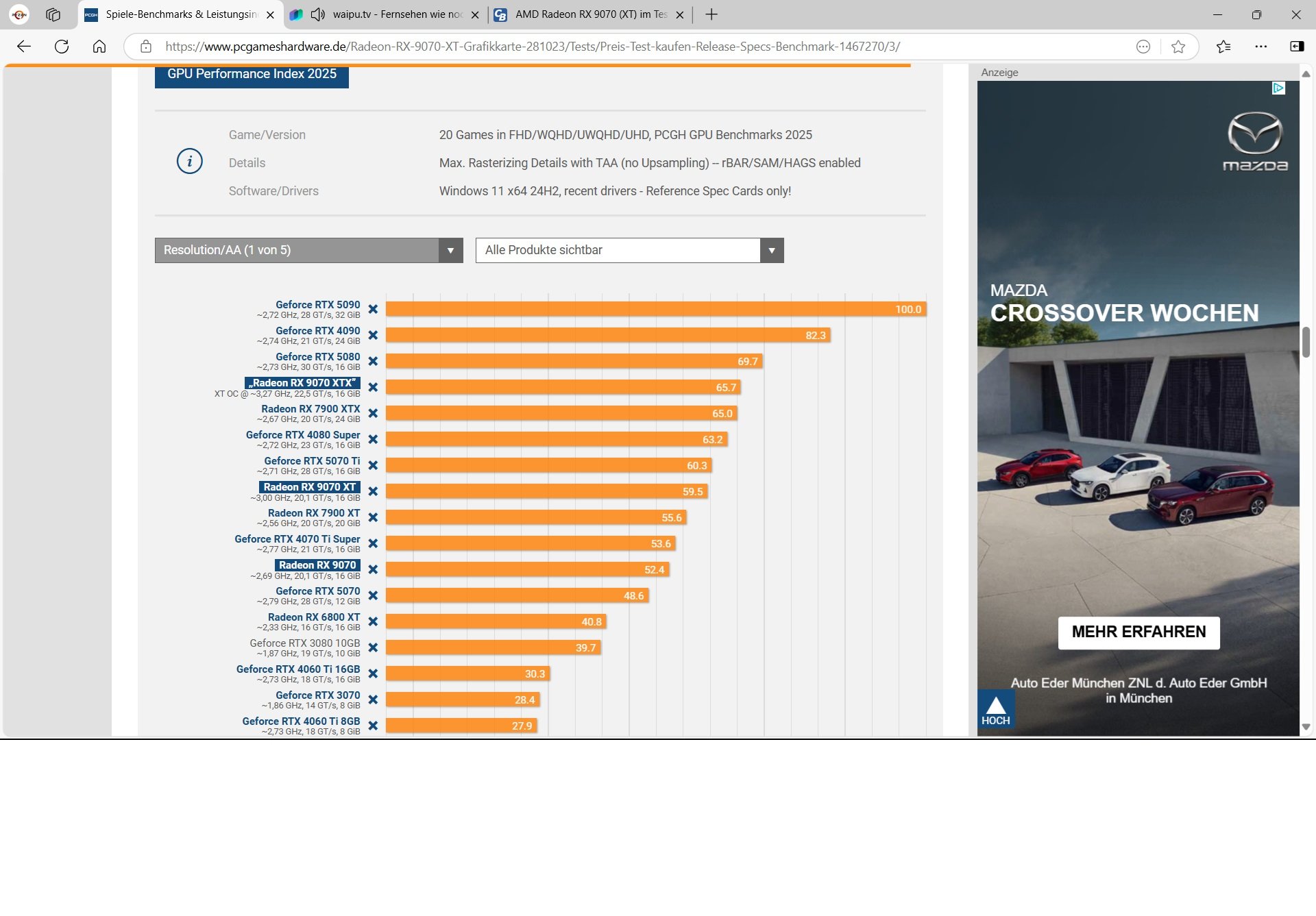Open Resolution/AA dropdown
Screen dimensions: 1316x916
click(308, 250)
